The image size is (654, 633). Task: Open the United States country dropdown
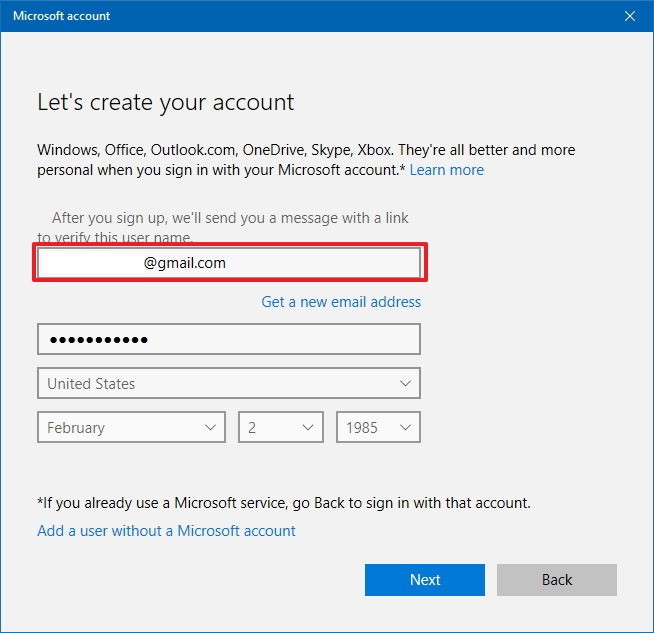click(229, 383)
